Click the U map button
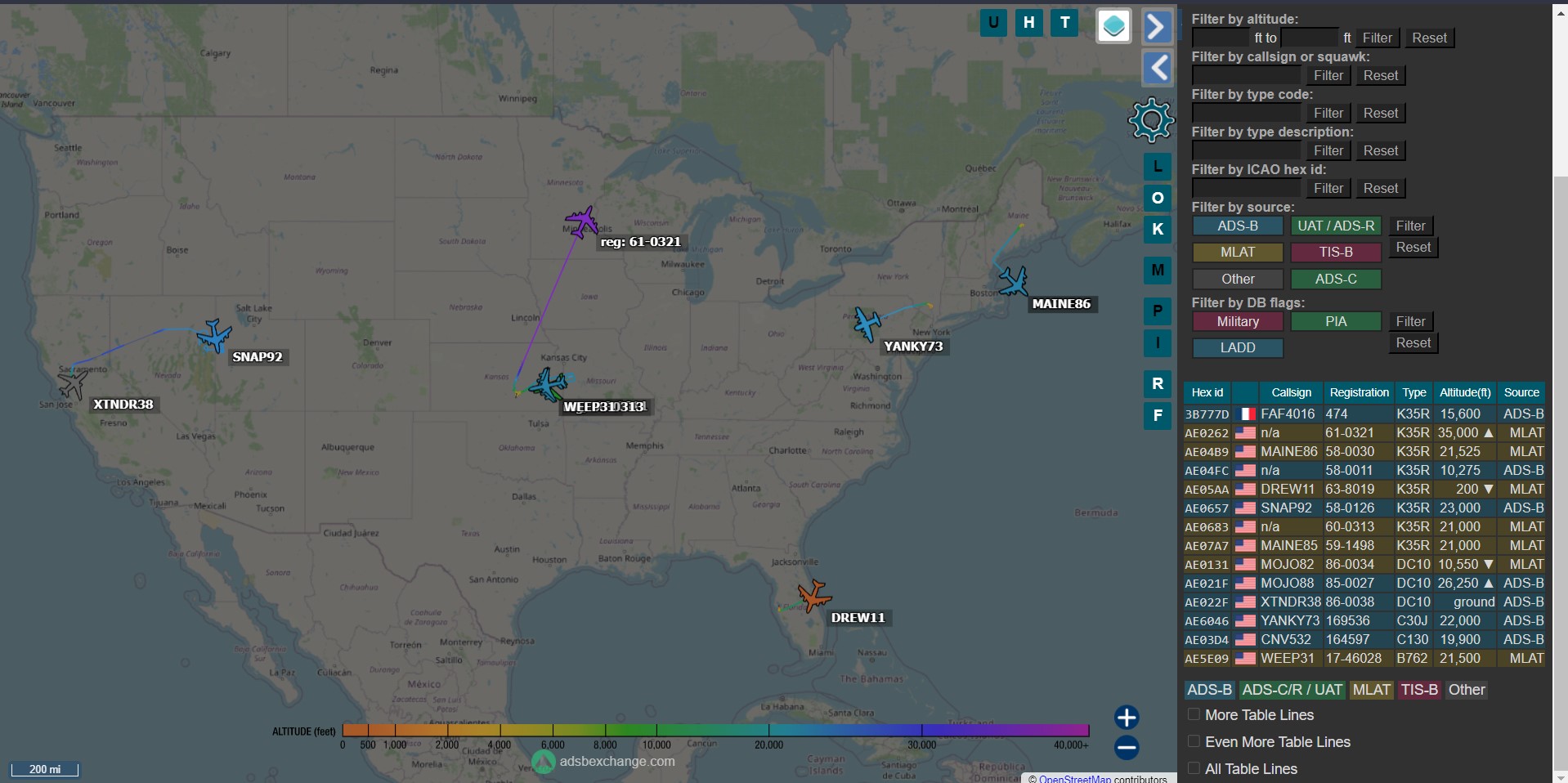1568x783 pixels. click(993, 23)
